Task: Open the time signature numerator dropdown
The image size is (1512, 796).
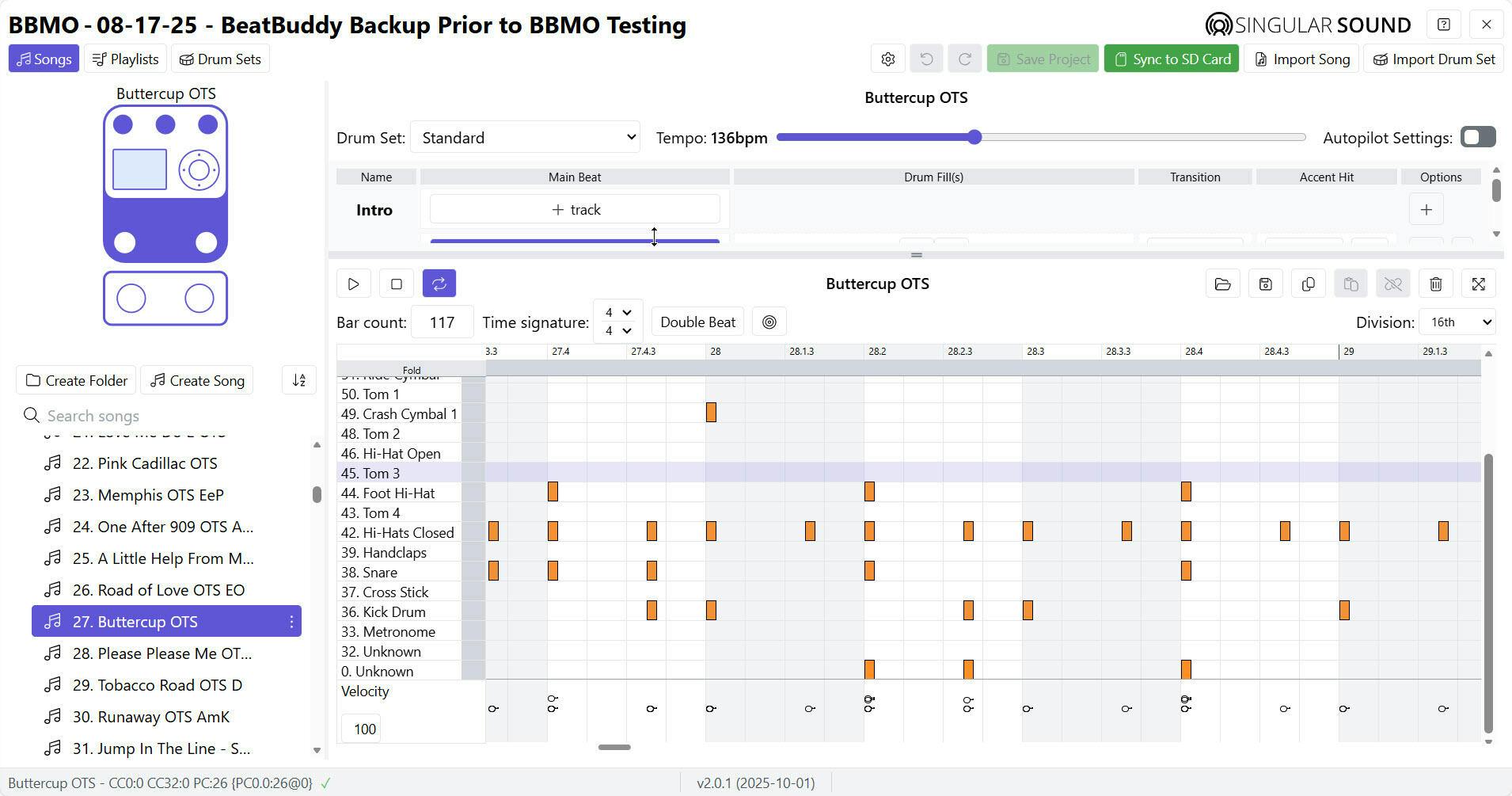Action: tap(617, 313)
